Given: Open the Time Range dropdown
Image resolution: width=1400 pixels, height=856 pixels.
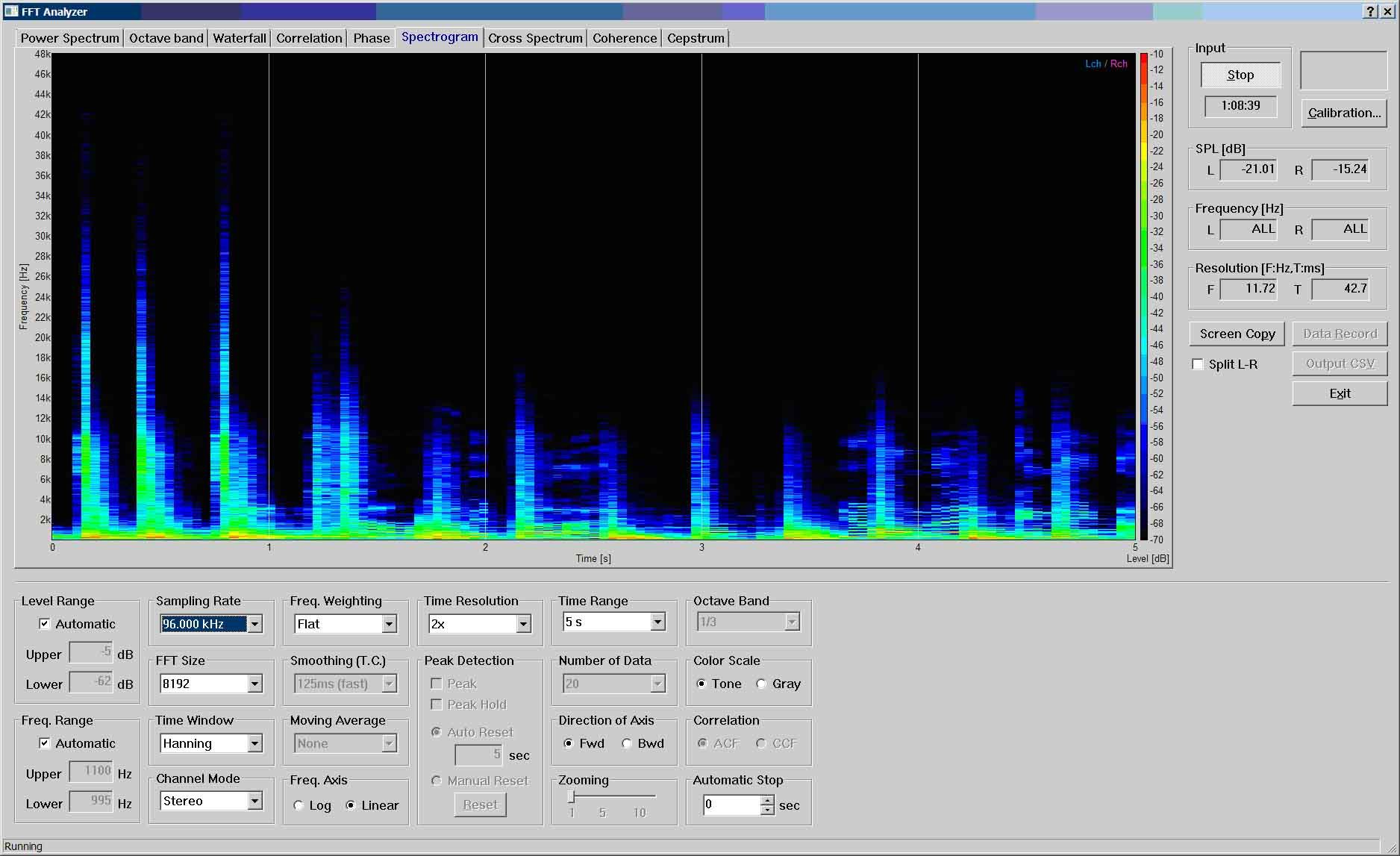Looking at the screenshot, I should point(657,622).
